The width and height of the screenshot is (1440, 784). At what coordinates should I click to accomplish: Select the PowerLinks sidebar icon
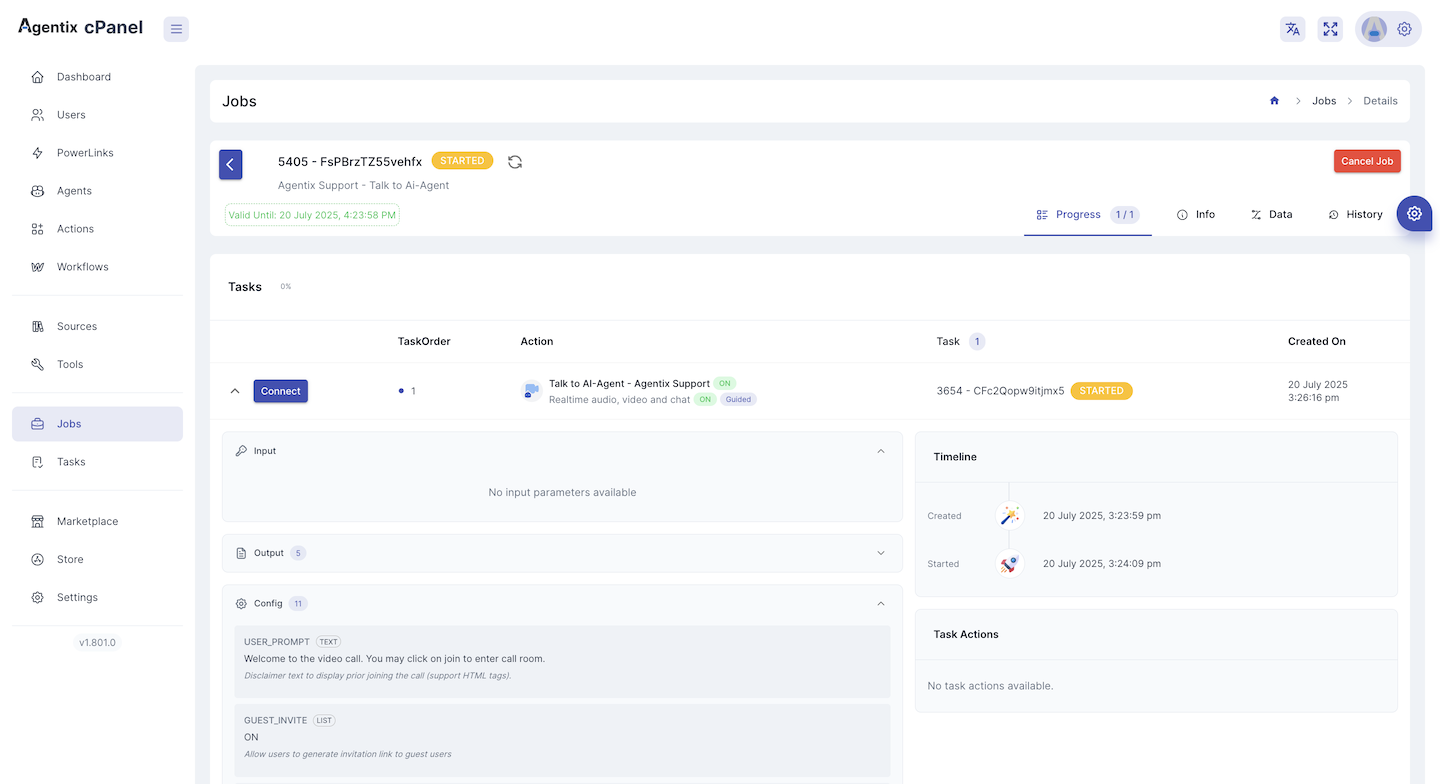[x=37, y=152]
